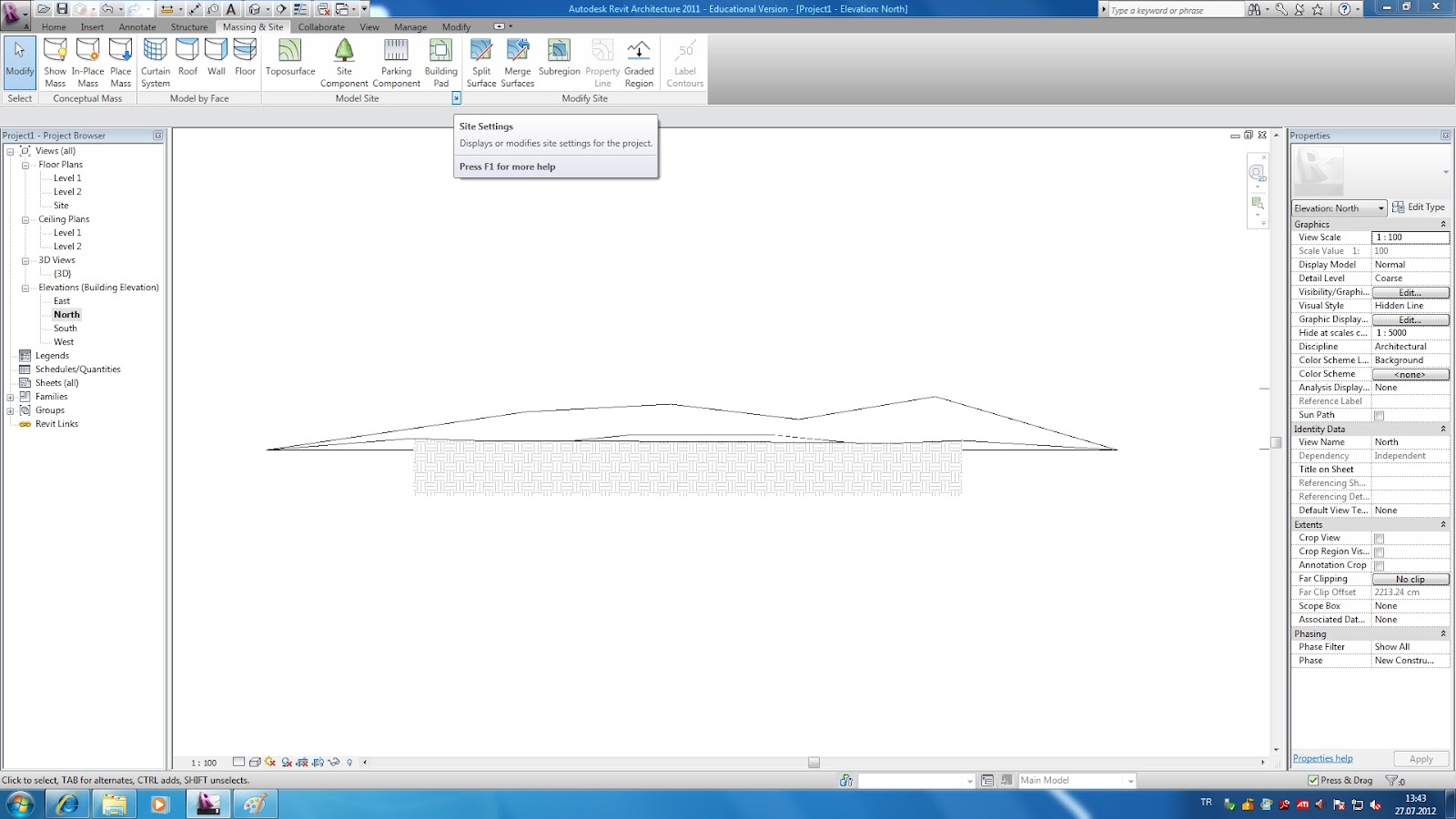Click the Model Site panel dialog launcher arrow
This screenshot has width=1456, height=819.
point(456,98)
